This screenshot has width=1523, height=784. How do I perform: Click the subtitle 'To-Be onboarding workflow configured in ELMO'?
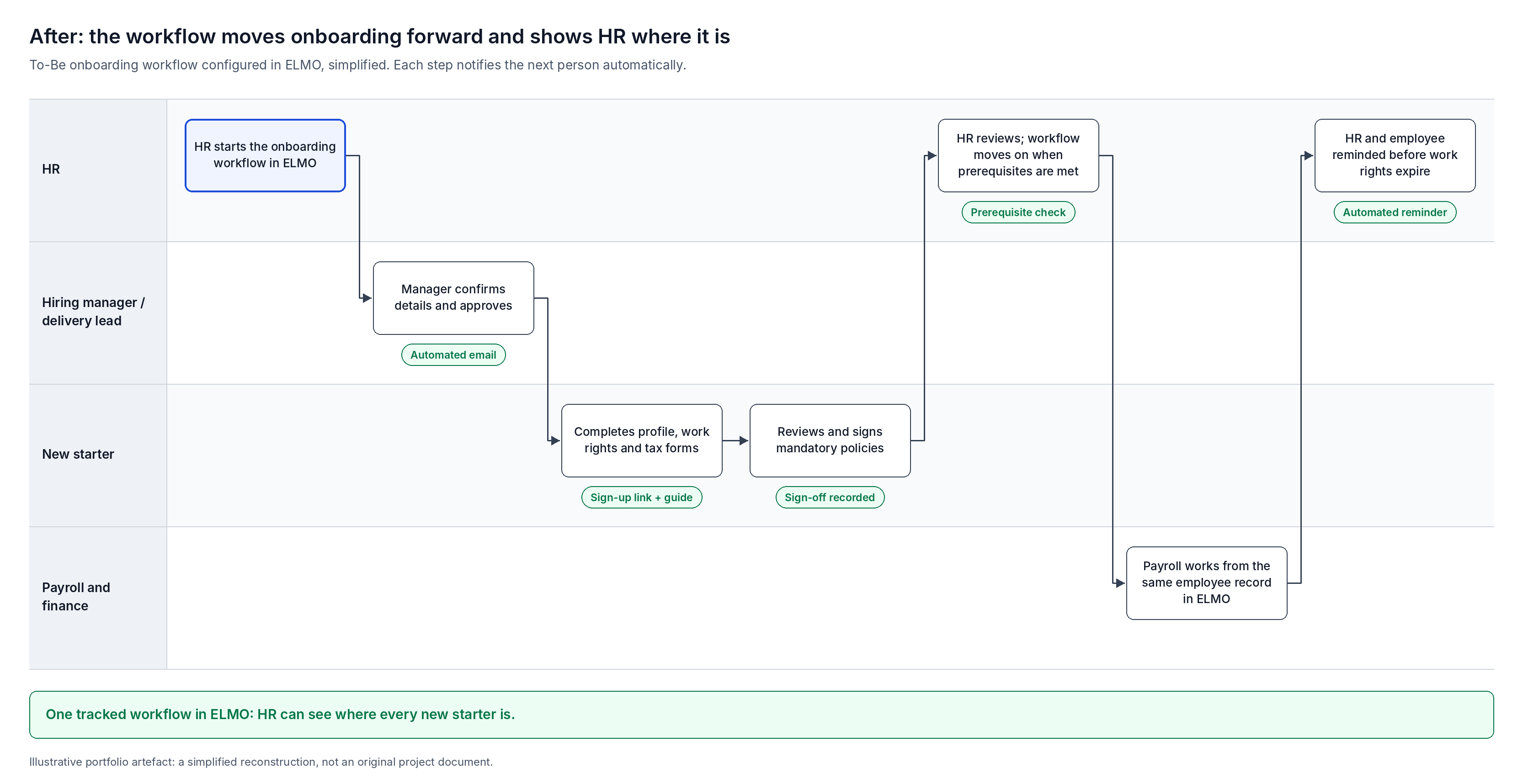pyautogui.click(x=358, y=64)
